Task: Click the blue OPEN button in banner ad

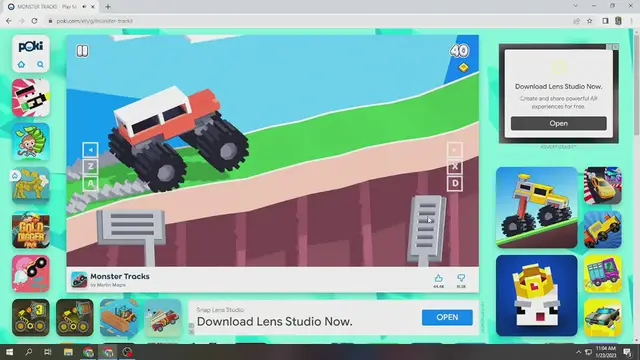Action: click(447, 317)
